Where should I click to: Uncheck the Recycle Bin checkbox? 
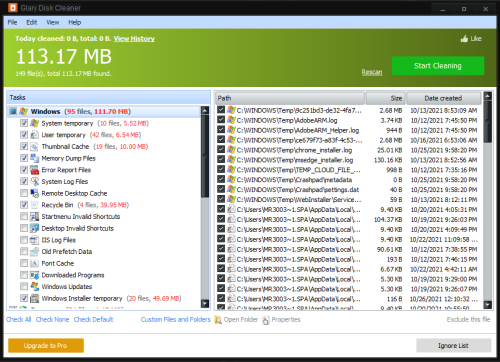coord(24,205)
